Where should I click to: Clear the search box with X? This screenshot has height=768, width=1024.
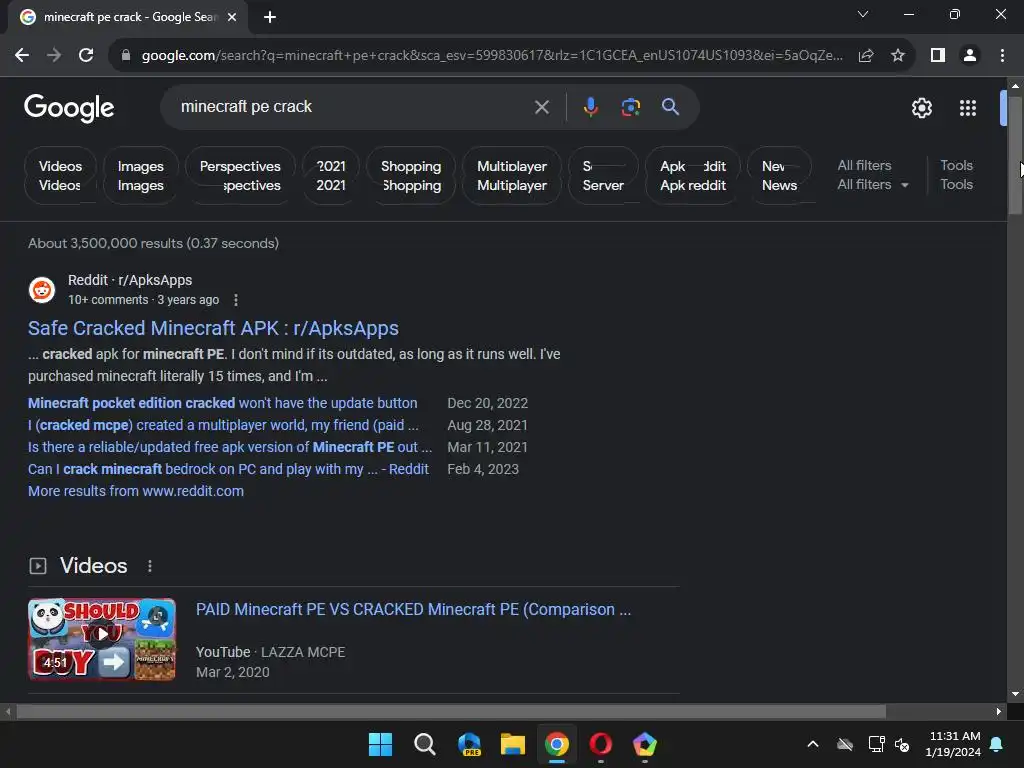[542, 107]
